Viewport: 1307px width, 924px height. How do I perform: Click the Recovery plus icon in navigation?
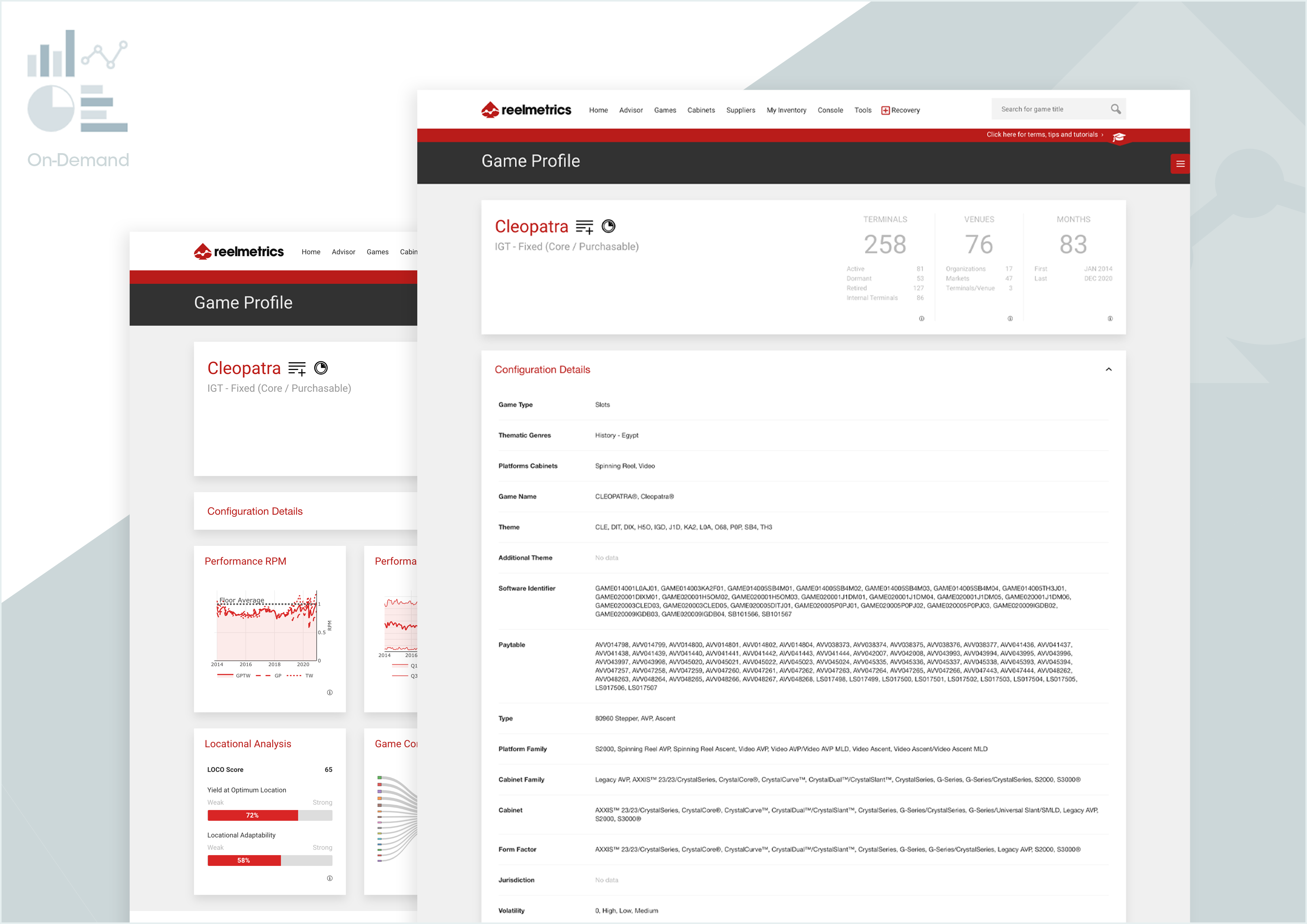coord(885,110)
